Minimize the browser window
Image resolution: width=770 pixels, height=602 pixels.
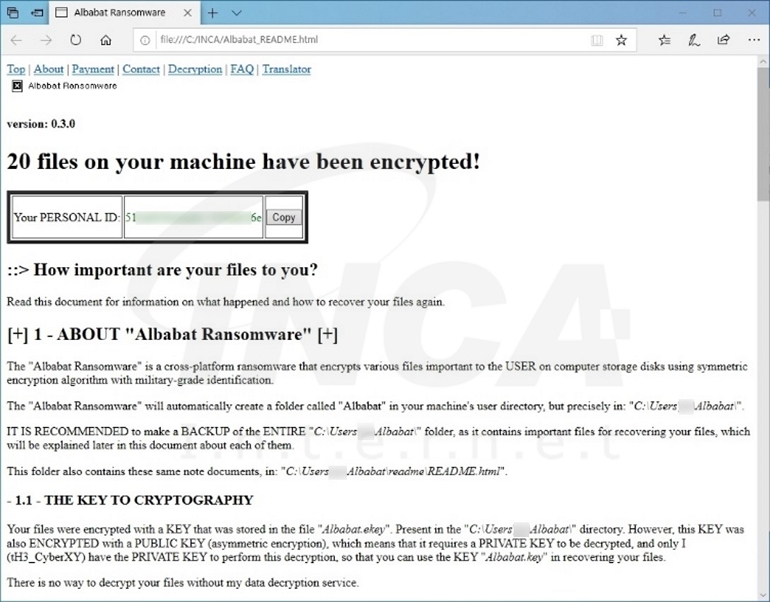pyautogui.click(x=683, y=13)
